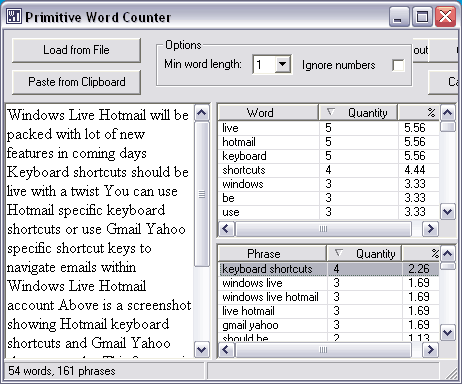Click the Load from File button

(x=76, y=50)
